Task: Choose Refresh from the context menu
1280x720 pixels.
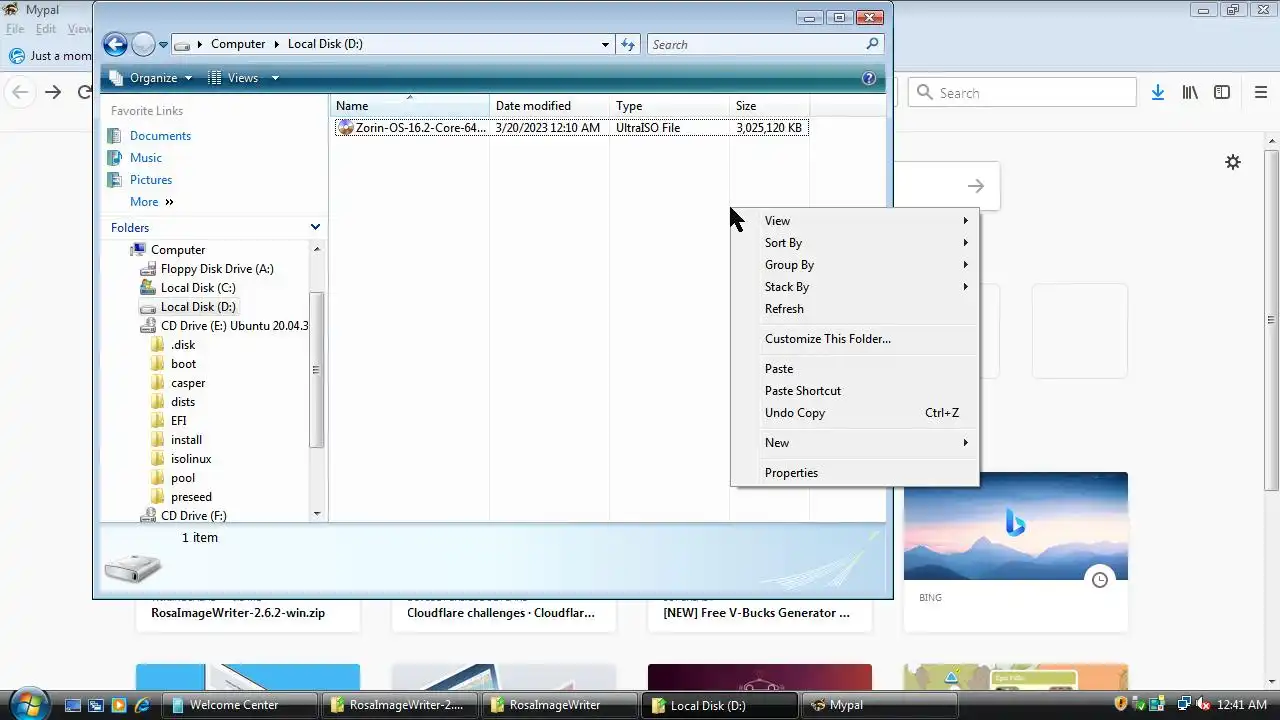Action: coord(855,309)
